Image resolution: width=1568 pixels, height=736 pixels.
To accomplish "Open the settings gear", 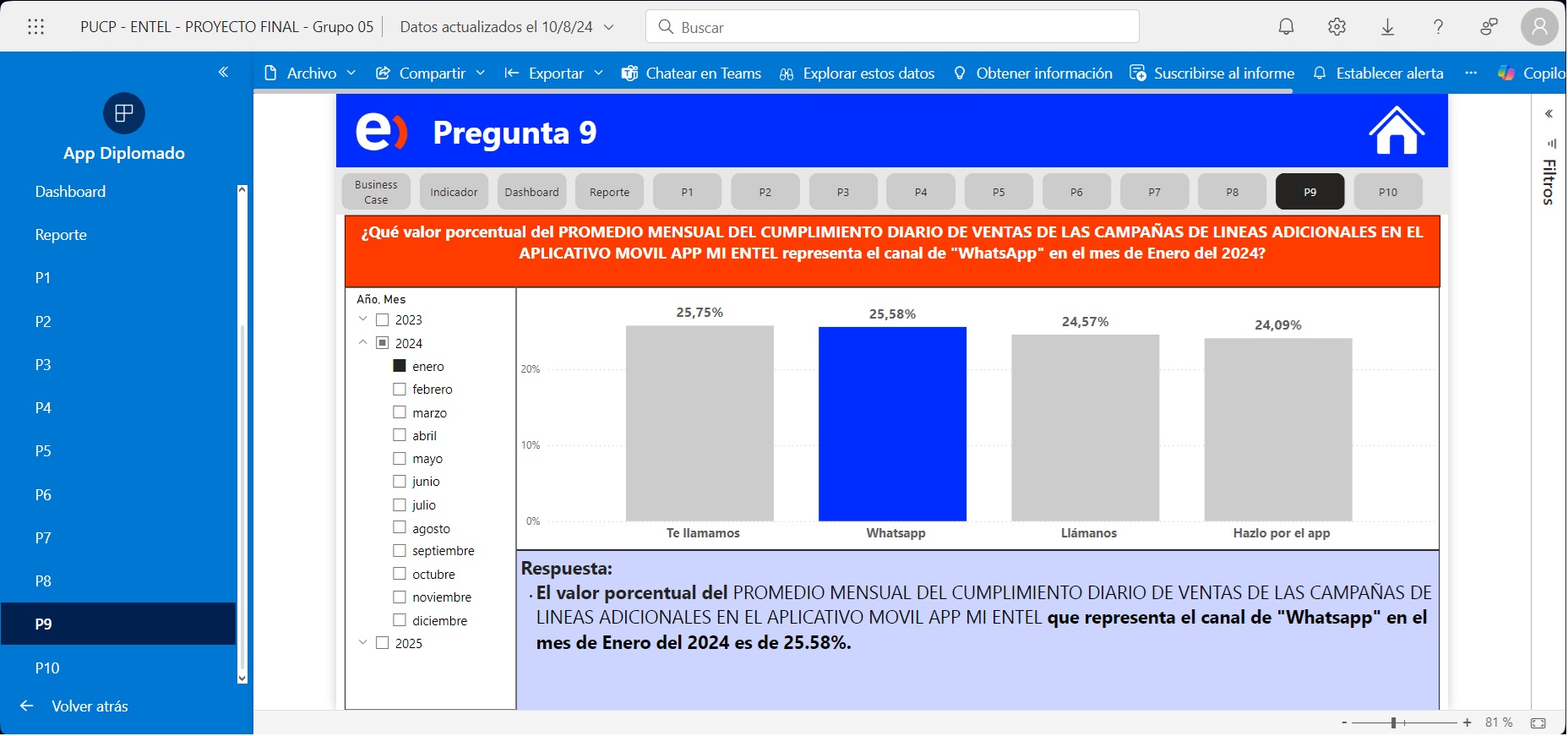I will pos(1338,27).
